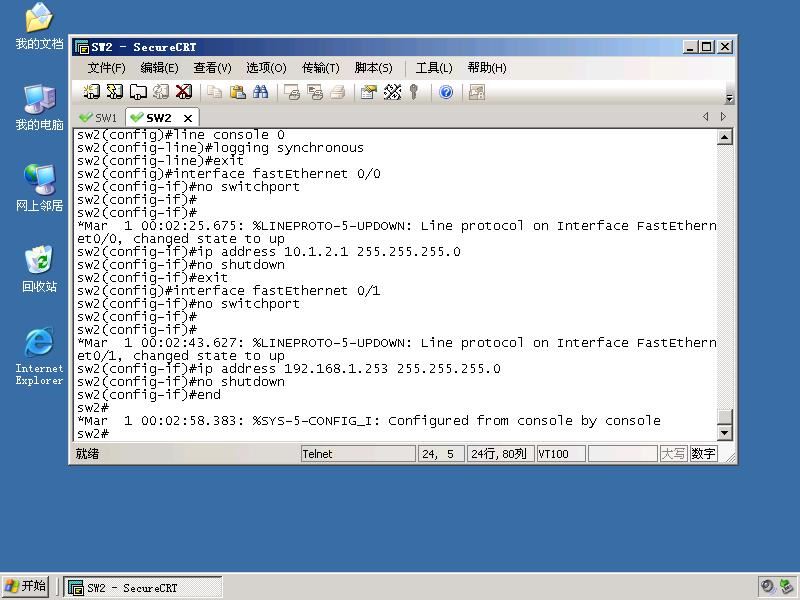Viewport: 800px width, 600px height.
Task: Close the SW2 tab with its X
Action: [188, 118]
